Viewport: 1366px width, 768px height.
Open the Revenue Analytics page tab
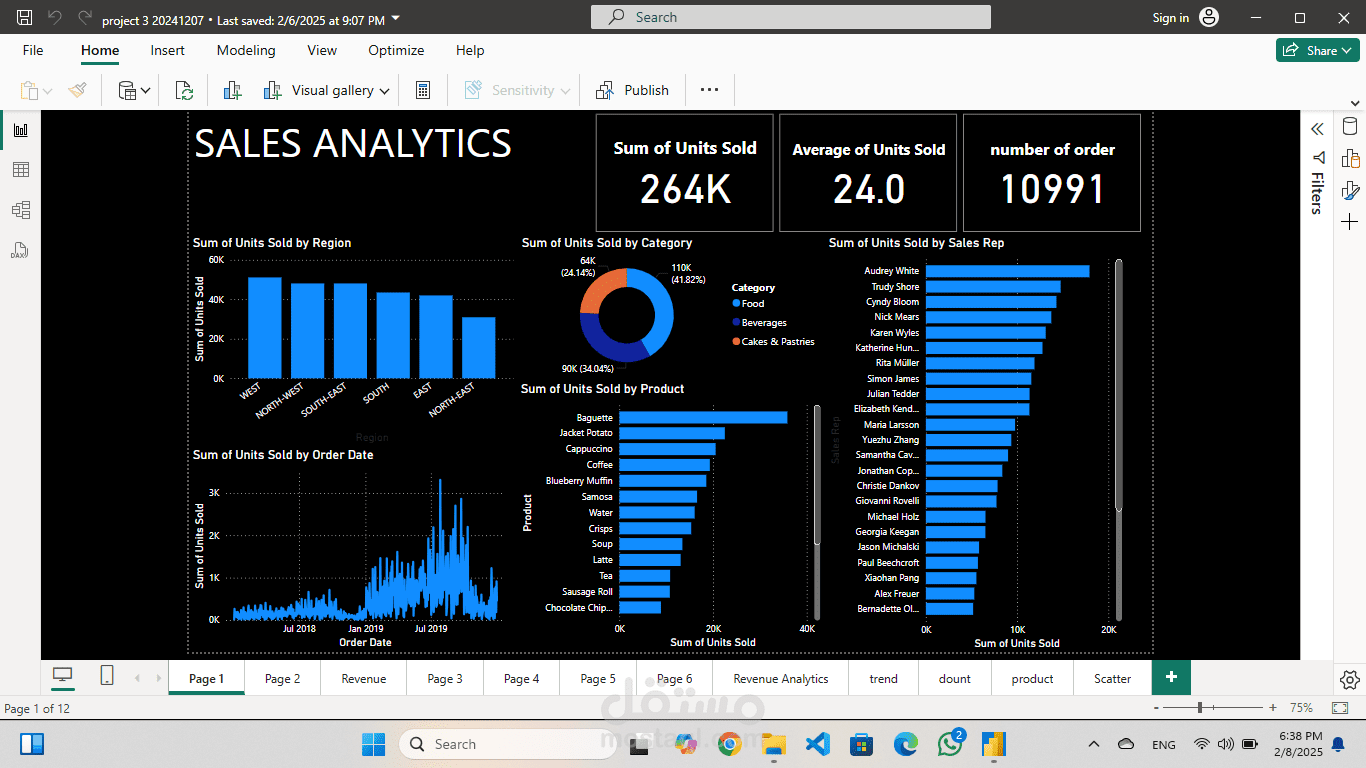781,678
